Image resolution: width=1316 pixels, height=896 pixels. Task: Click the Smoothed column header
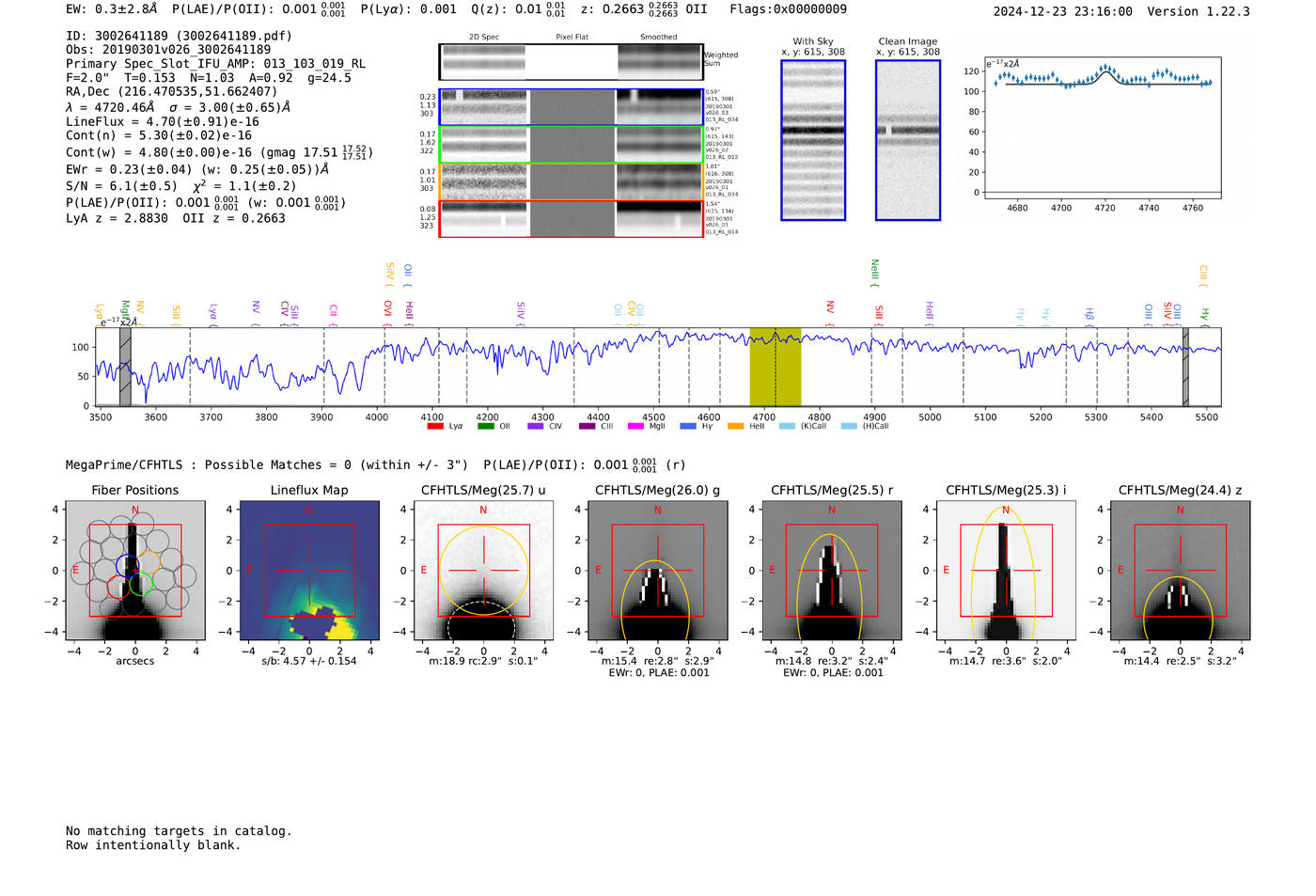coord(658,38)
